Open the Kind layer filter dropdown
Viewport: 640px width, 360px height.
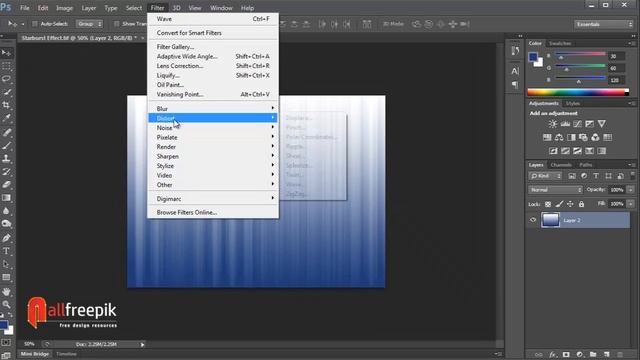pyautogui.click(x=545, y=176)
